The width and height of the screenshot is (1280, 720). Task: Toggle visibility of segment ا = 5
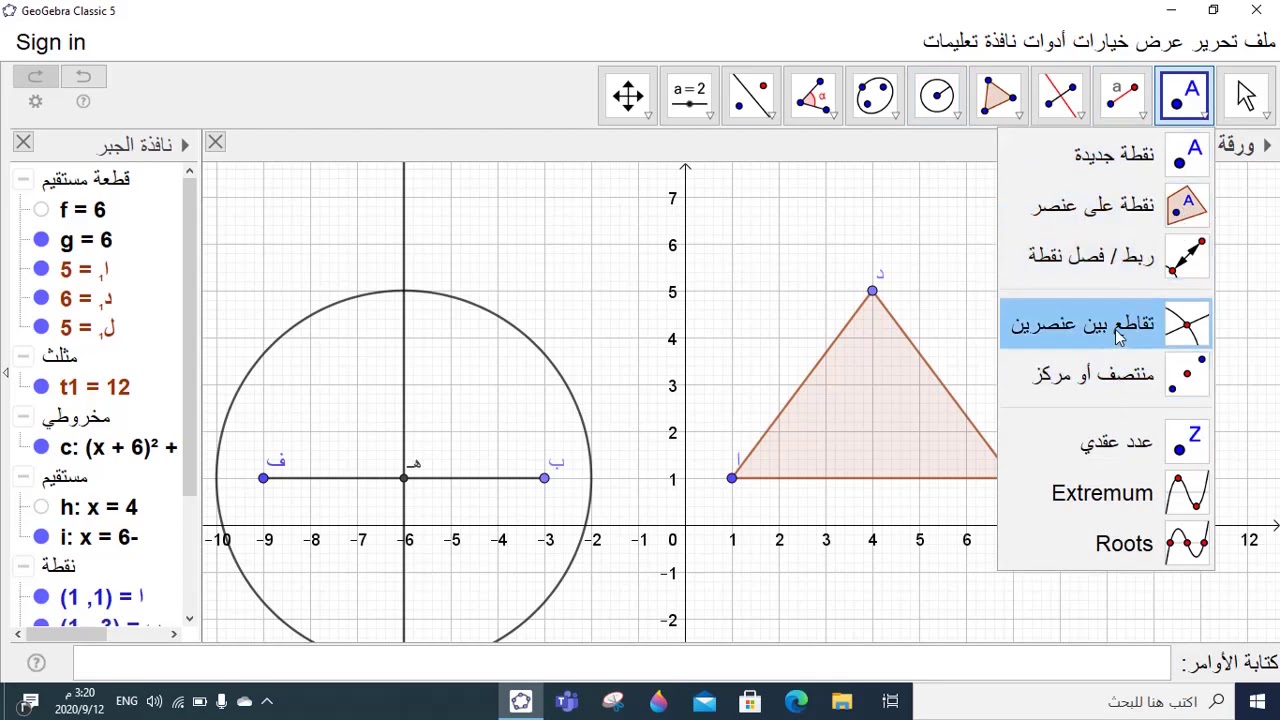[41, 269]
